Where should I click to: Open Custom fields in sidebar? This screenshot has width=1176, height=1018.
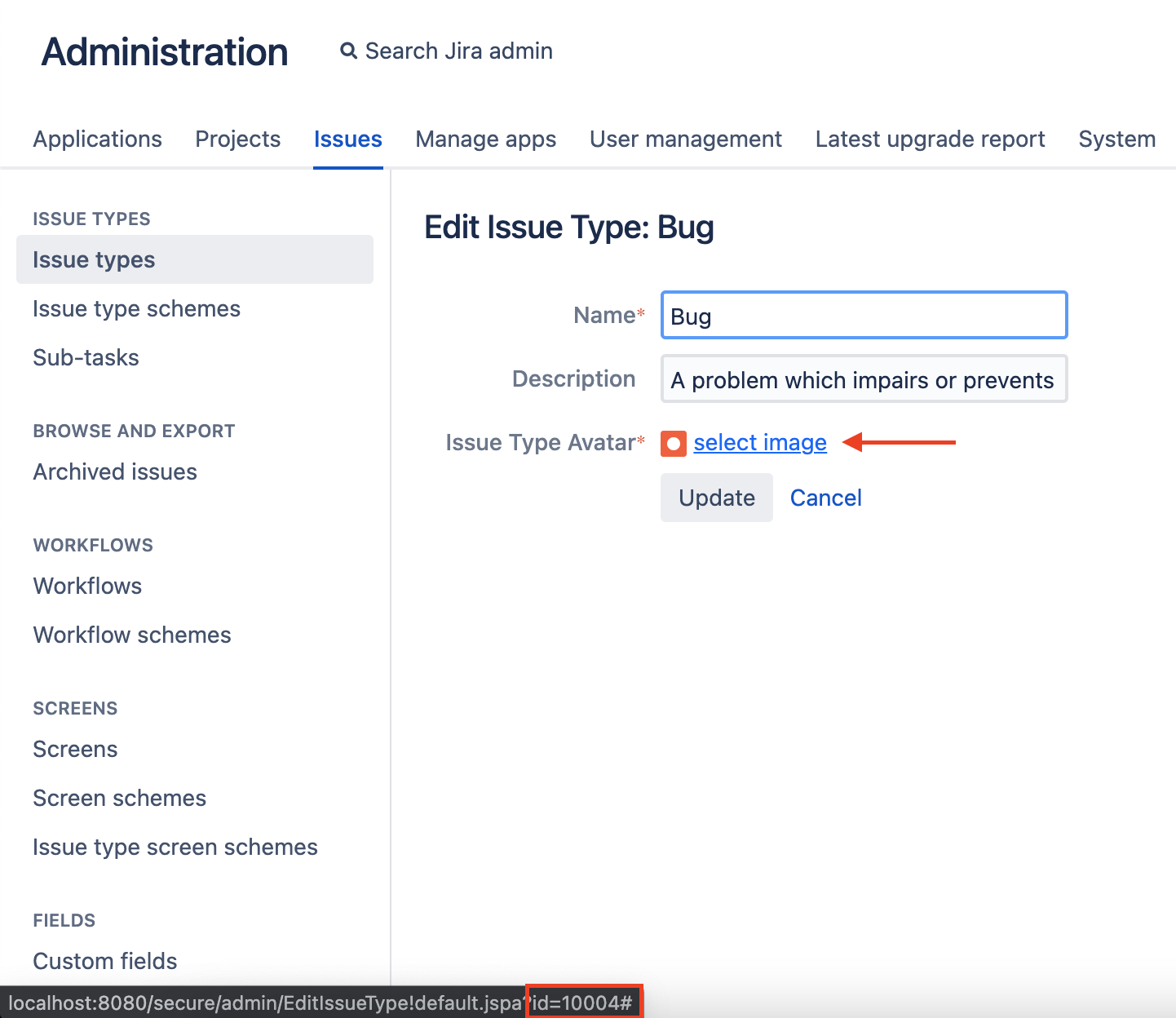(105, 961)
